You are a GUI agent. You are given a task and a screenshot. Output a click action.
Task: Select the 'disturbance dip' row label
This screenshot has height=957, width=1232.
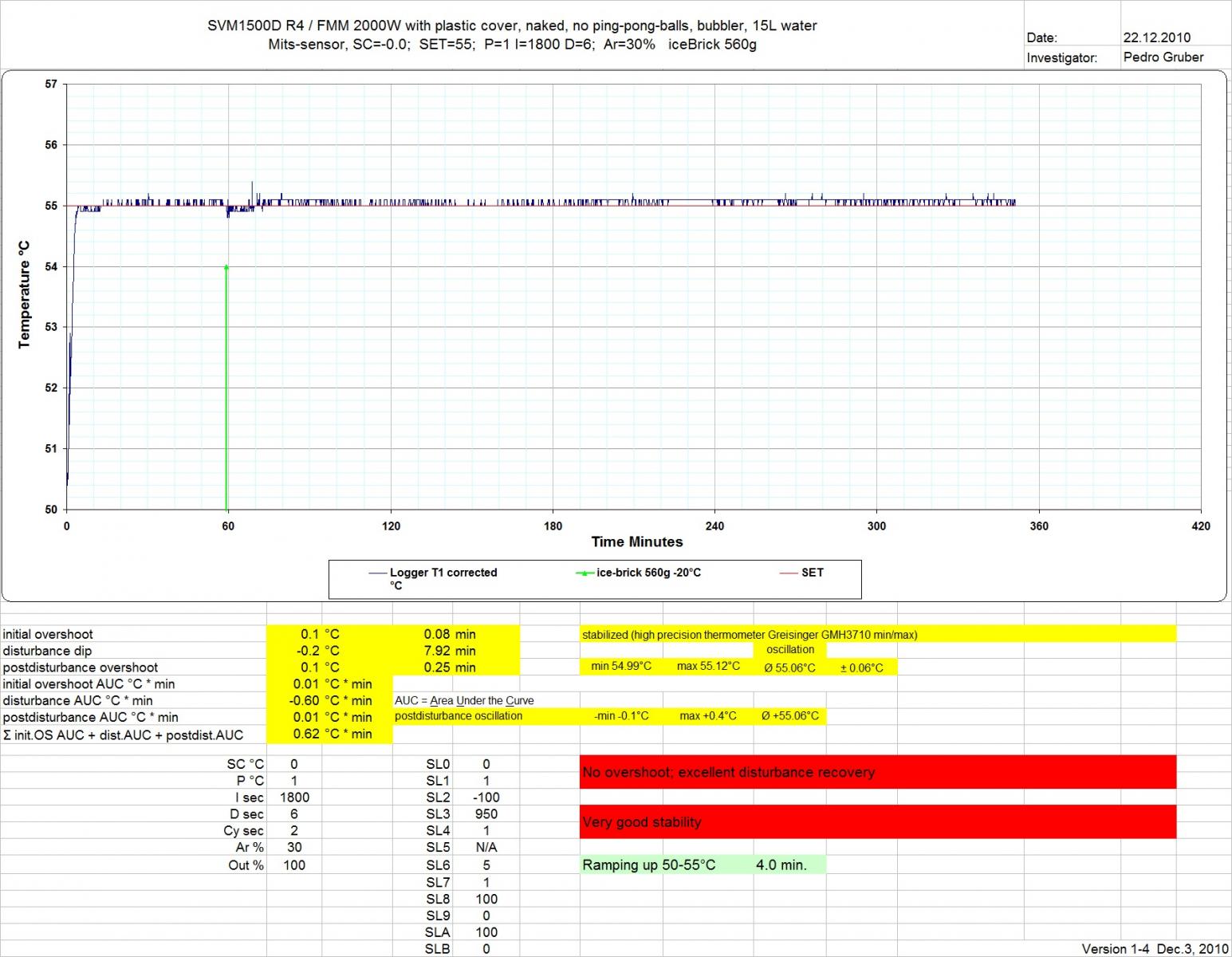47,651
